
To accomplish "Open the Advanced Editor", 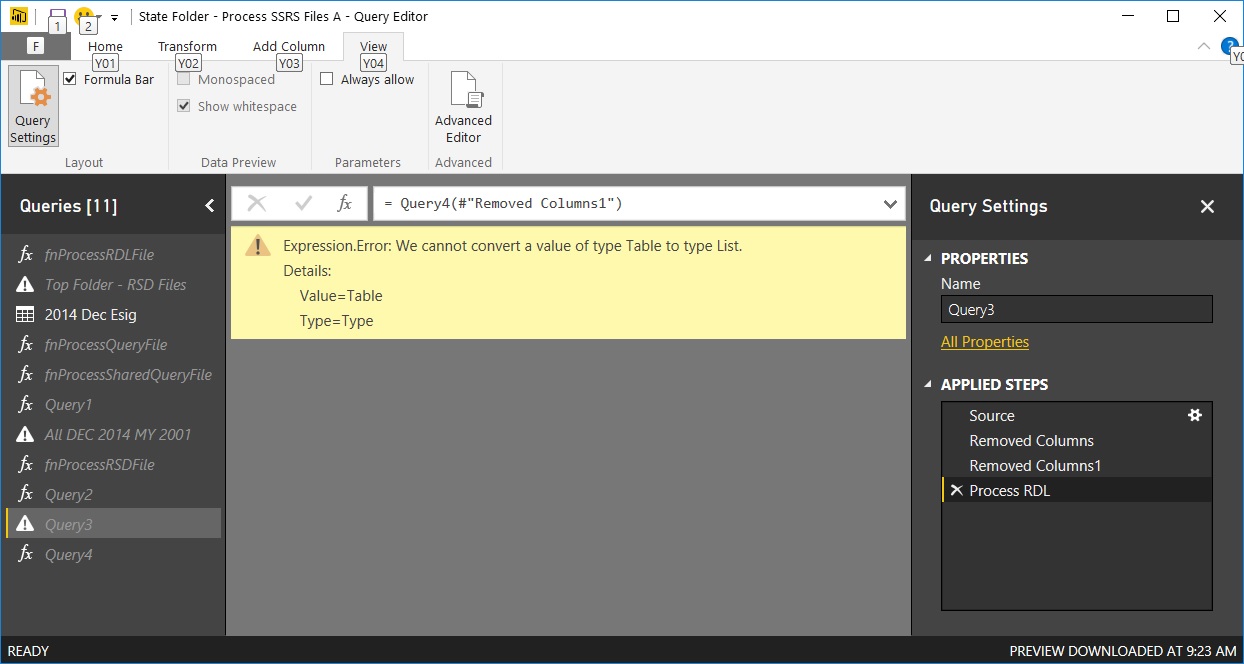I will (463, 107).
